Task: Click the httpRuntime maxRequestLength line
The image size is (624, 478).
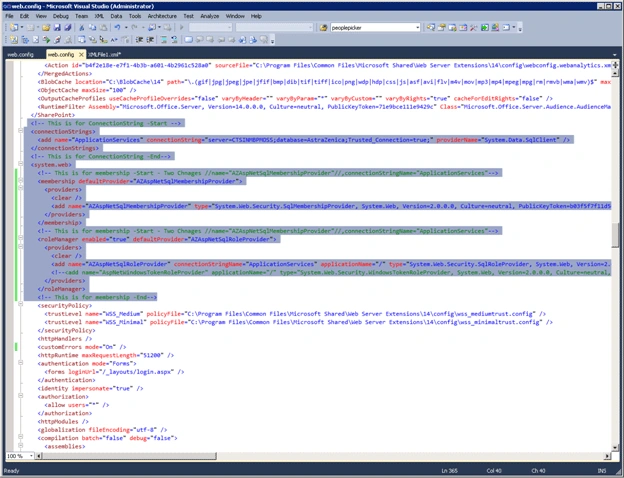Action: click(106, 355)
